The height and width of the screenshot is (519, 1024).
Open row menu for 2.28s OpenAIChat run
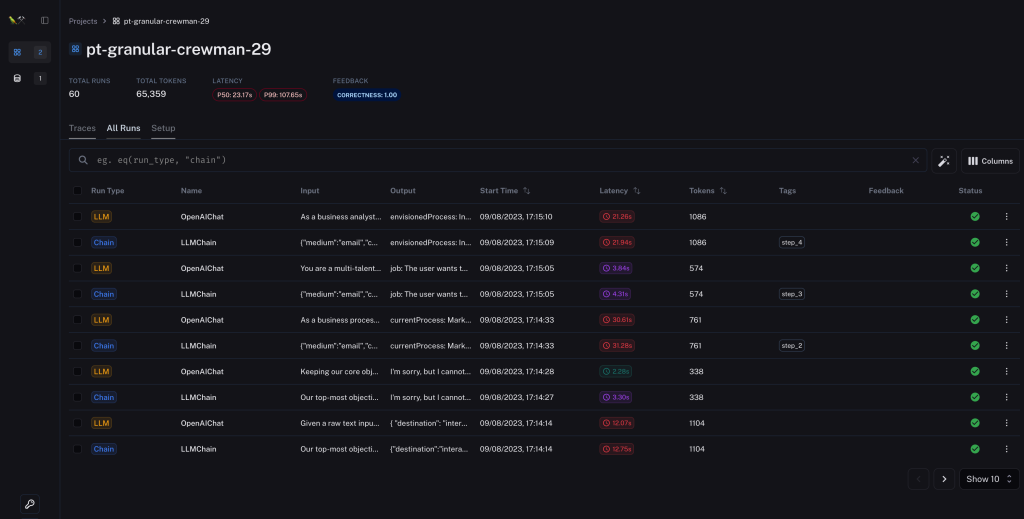pyautogui.click(x=1006, y=371)
